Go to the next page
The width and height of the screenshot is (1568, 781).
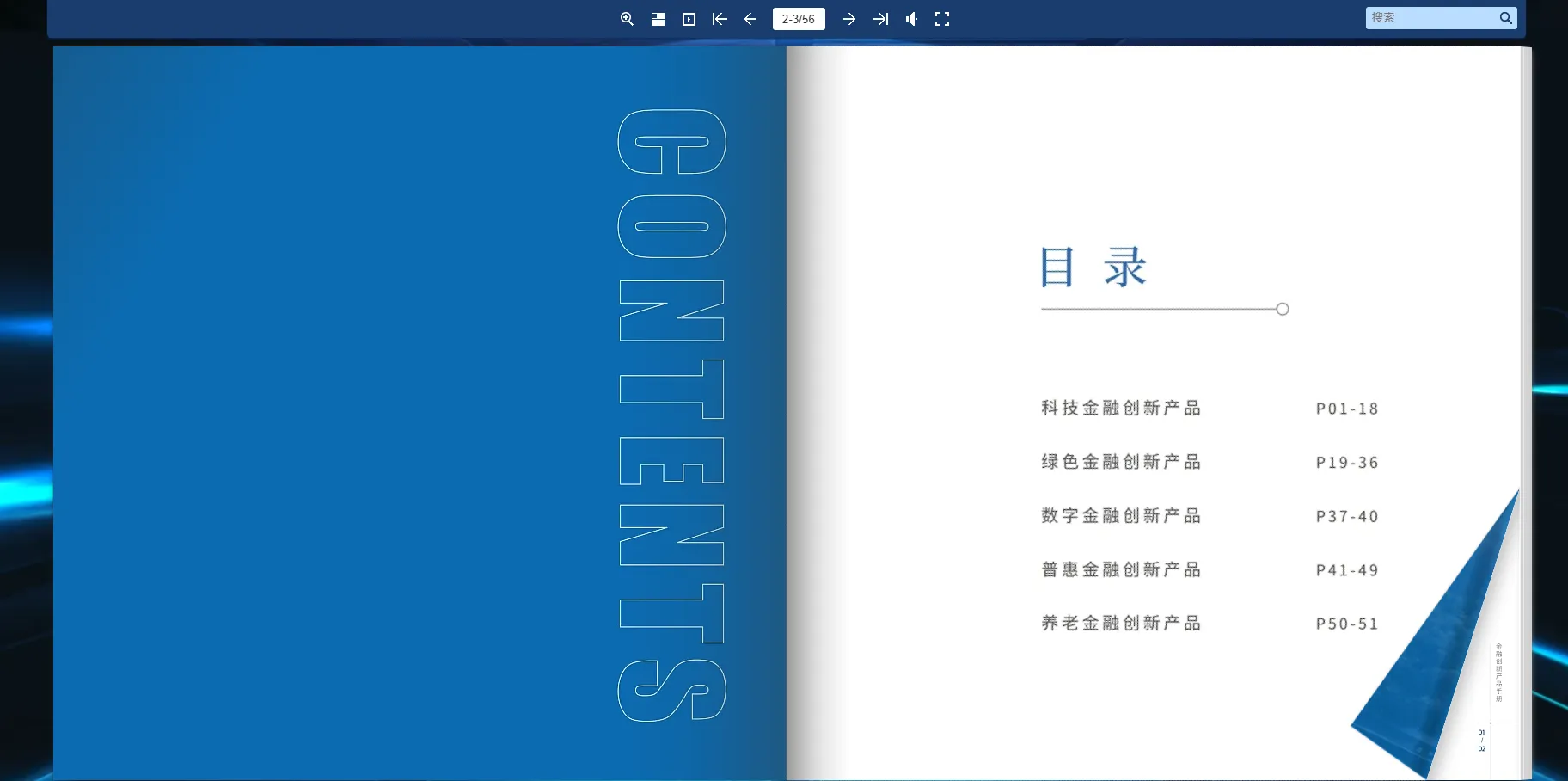coord(849,19)
